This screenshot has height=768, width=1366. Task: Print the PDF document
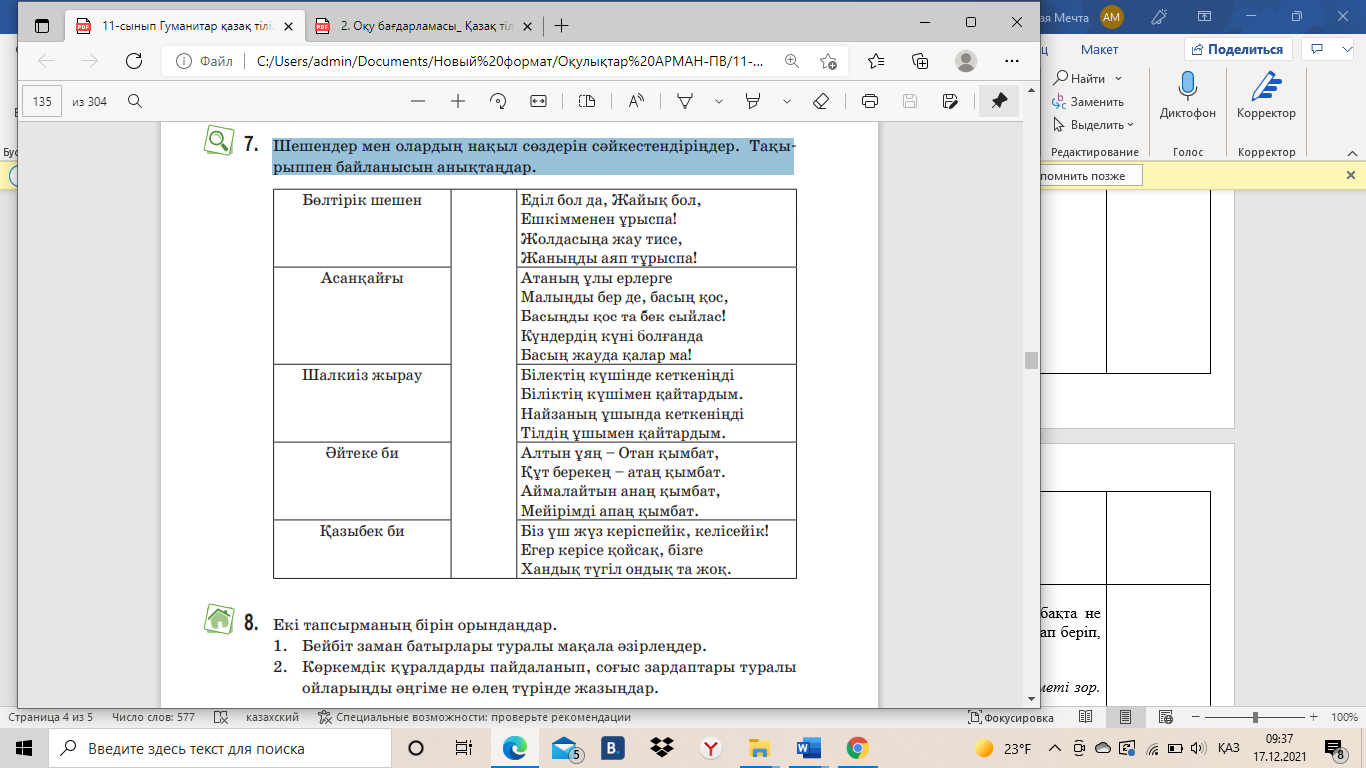[870, 101]
